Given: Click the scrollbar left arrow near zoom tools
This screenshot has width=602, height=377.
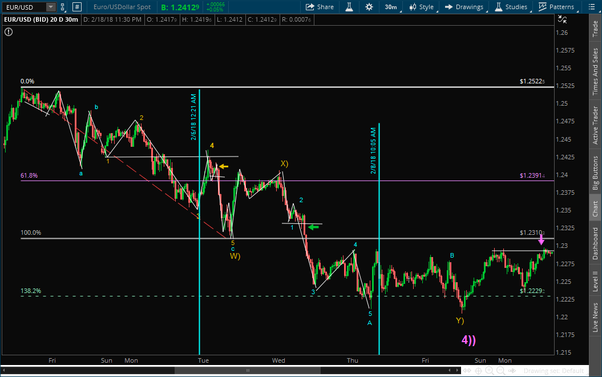Looking at the screenshot, I should [x=450, y=370].
